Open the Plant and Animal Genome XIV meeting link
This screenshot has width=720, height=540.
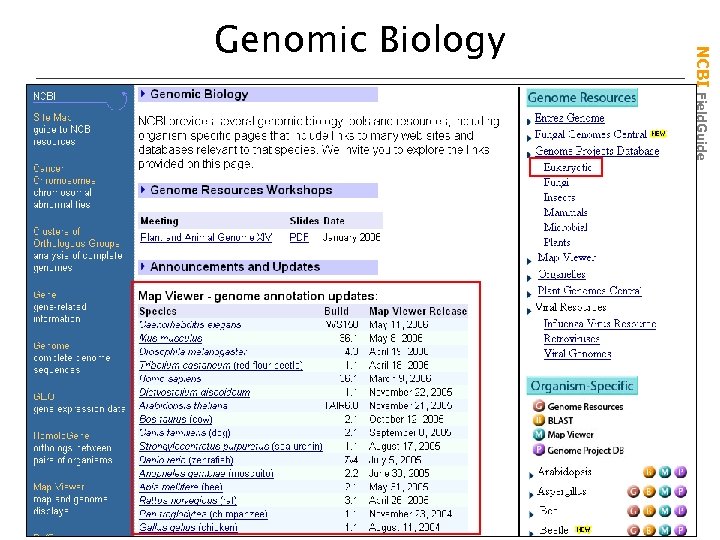[x=206, y=237]
